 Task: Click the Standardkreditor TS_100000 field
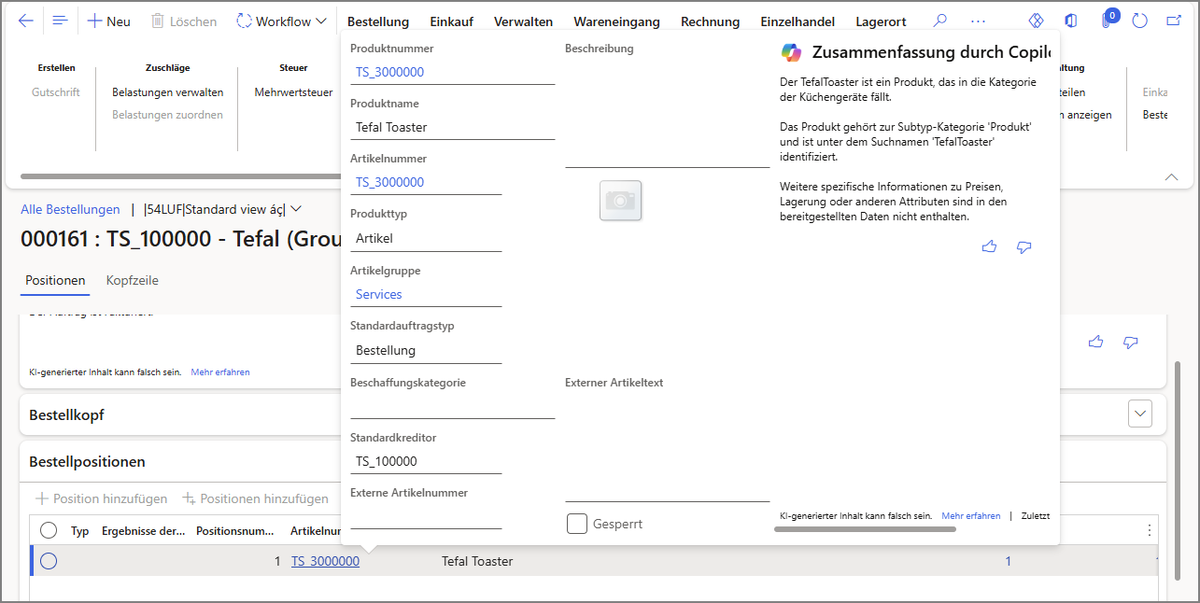[426, 461]
